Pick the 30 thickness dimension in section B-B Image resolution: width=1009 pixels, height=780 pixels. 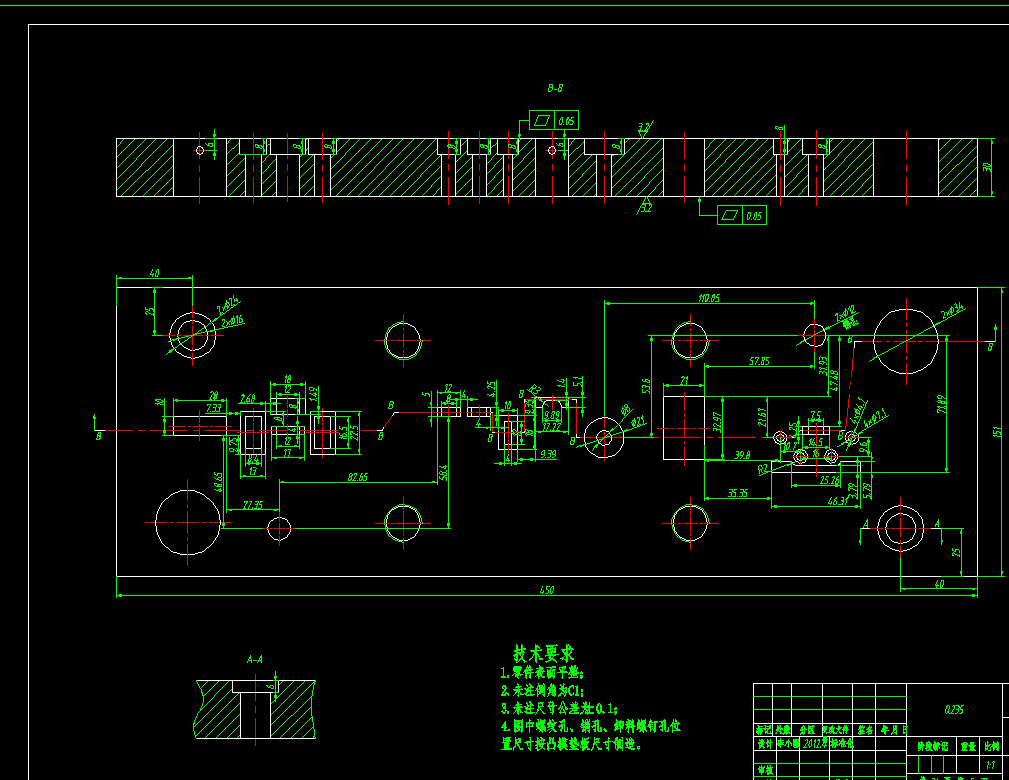pos(987,167)
